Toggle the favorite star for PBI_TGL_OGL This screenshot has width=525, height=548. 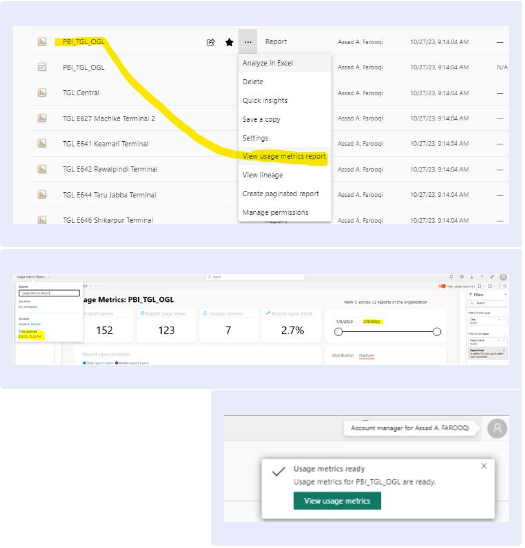point(230,42)
